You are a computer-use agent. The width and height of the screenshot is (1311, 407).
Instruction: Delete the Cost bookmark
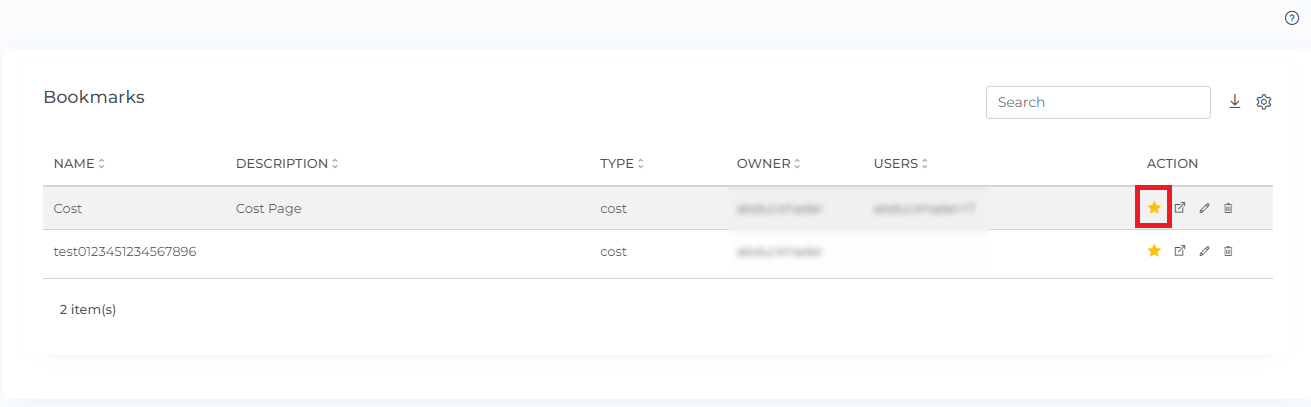coord(1228,208)
